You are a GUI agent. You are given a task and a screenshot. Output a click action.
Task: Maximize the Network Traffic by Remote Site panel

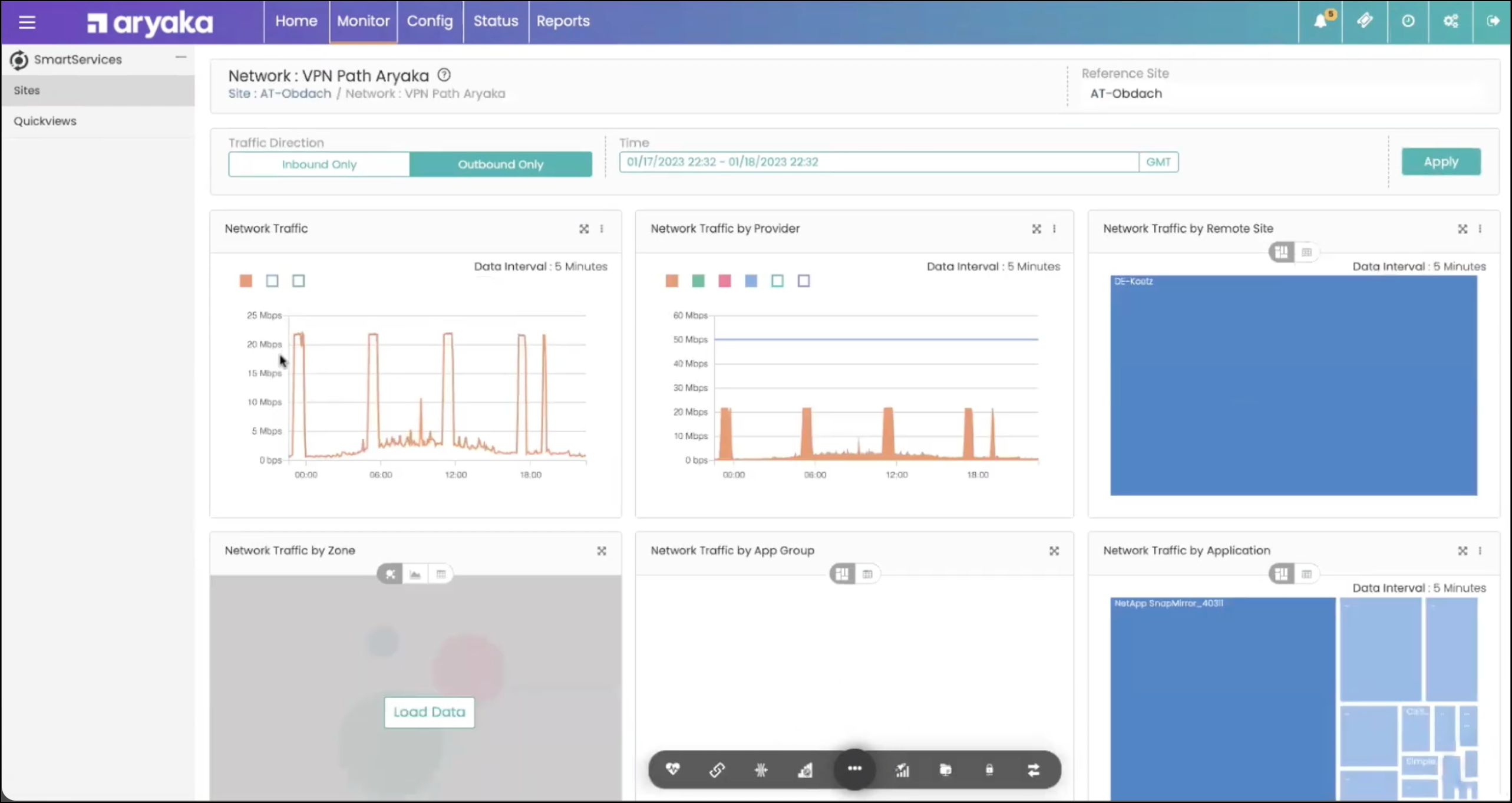(1463, 229)
